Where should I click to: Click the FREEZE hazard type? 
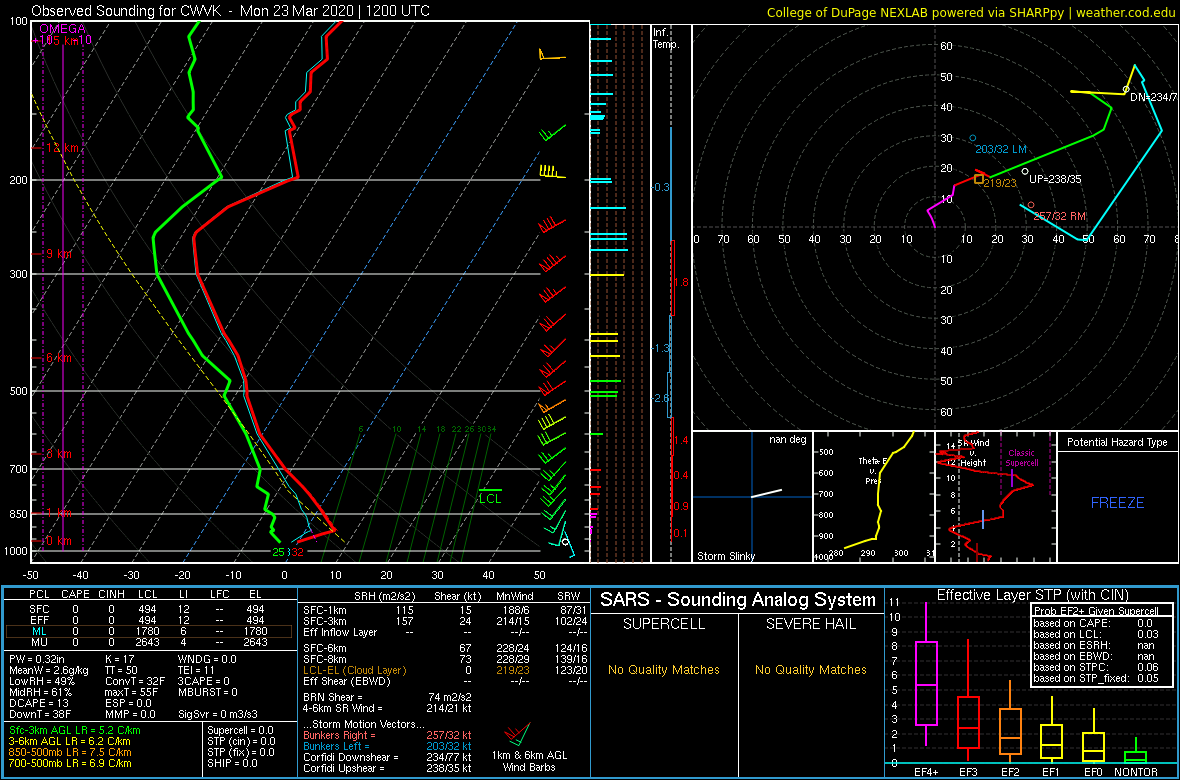tap(1118, 502)
